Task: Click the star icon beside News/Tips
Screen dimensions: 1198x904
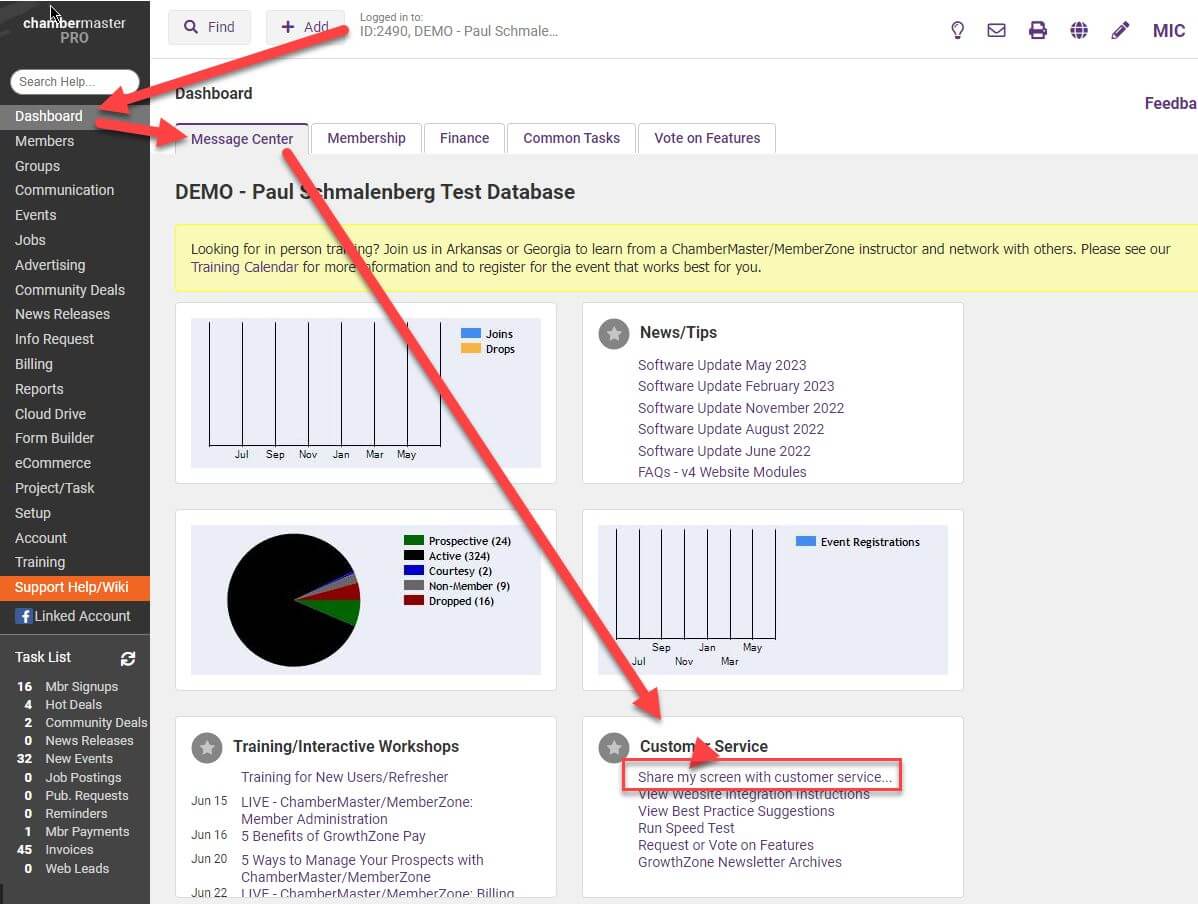Action: (614, 333)
